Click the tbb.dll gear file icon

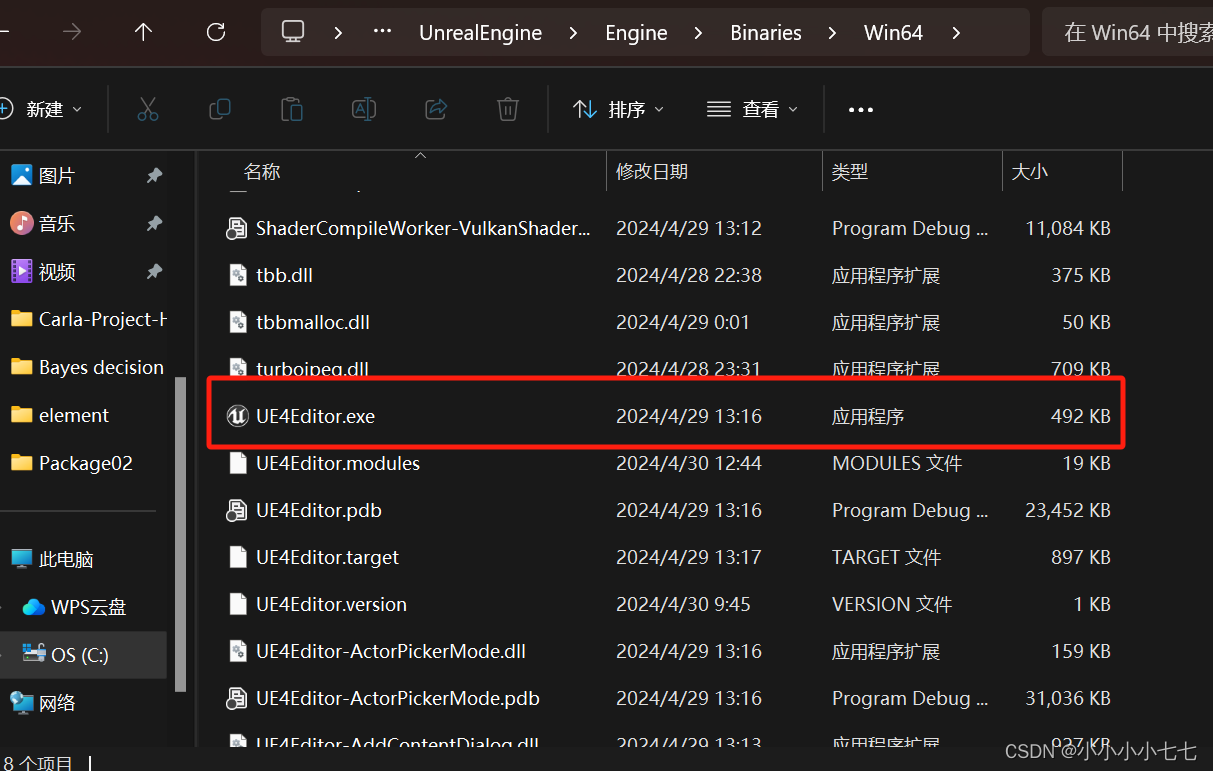point(237,275)
